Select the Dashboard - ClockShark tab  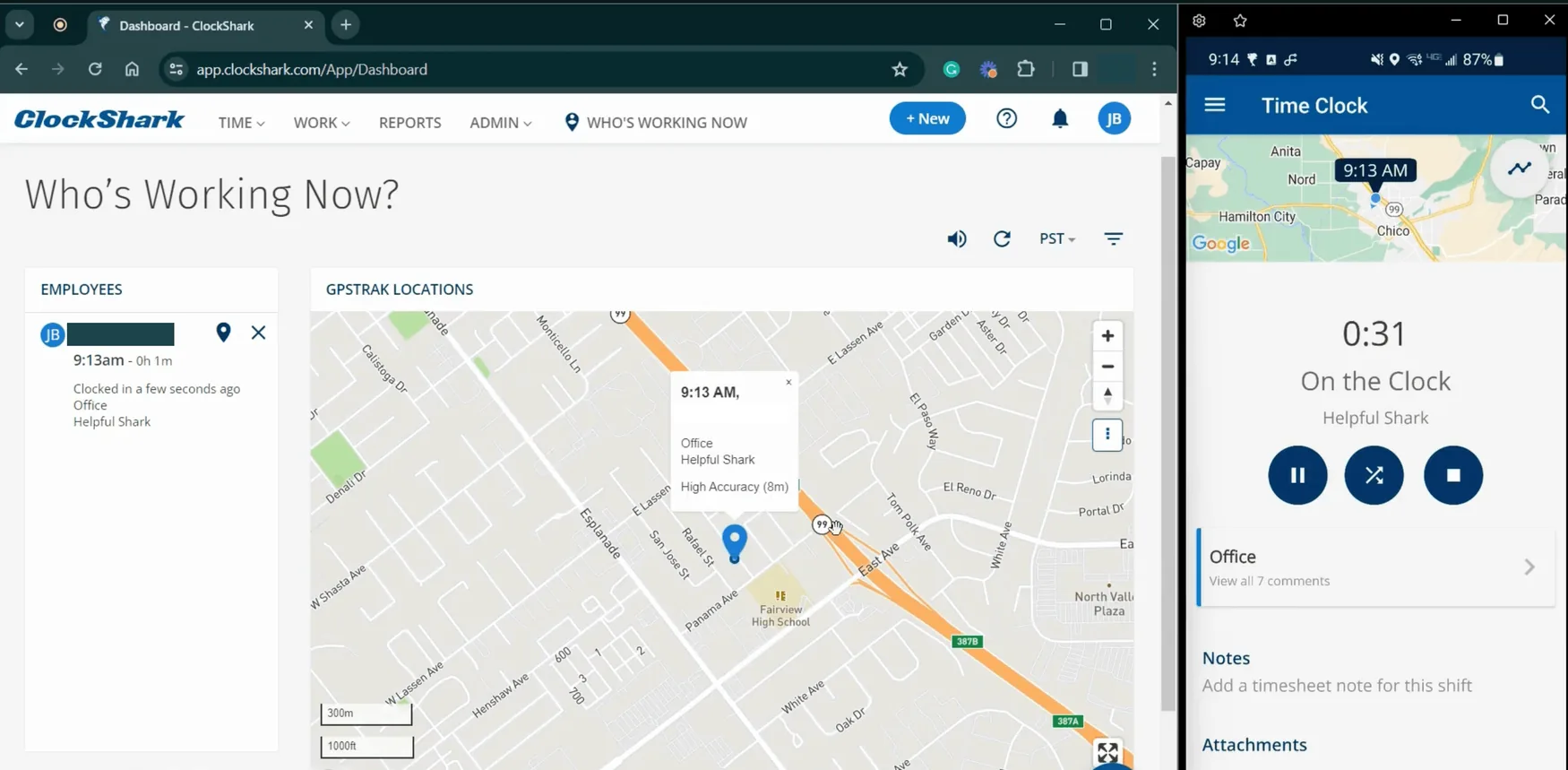(x=204, y=25)
